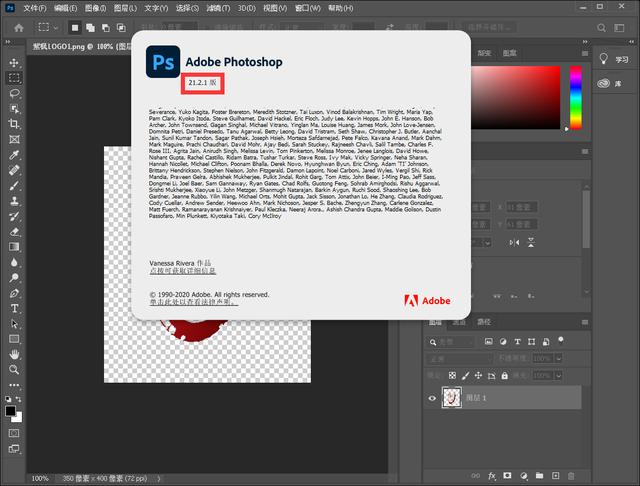Swap foreground and background colors
Viewport: 640px width, 486px height.
(18, 399)
